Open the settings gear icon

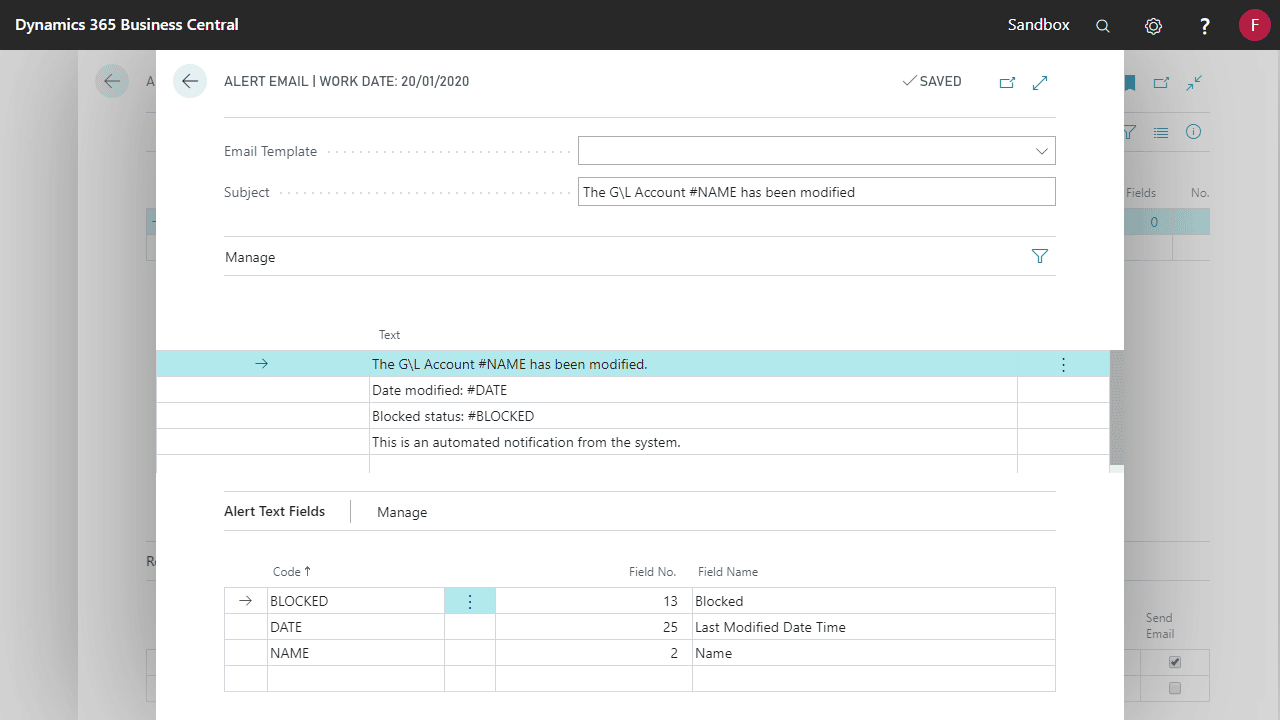[x=1153, y=26]
